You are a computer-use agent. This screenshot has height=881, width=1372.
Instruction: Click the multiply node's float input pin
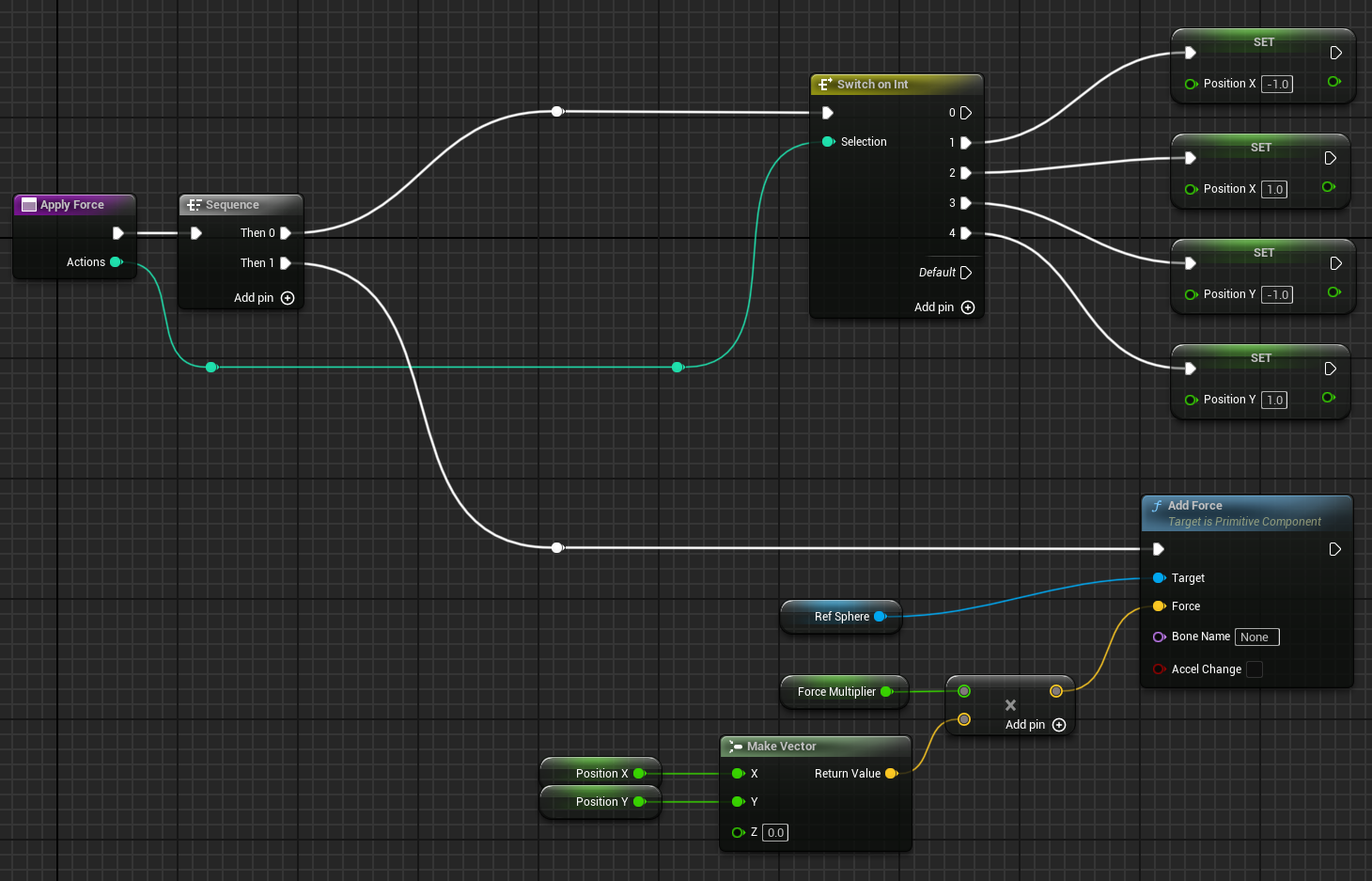(x=964, y=691)
